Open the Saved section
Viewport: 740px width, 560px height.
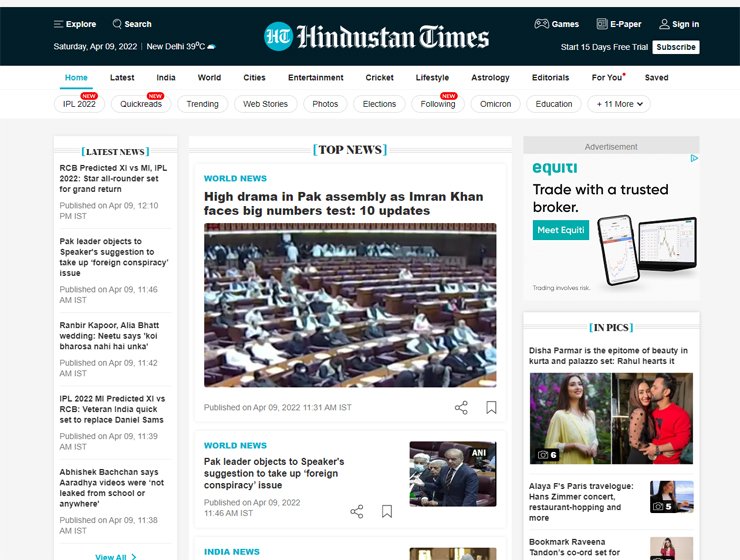656,77
